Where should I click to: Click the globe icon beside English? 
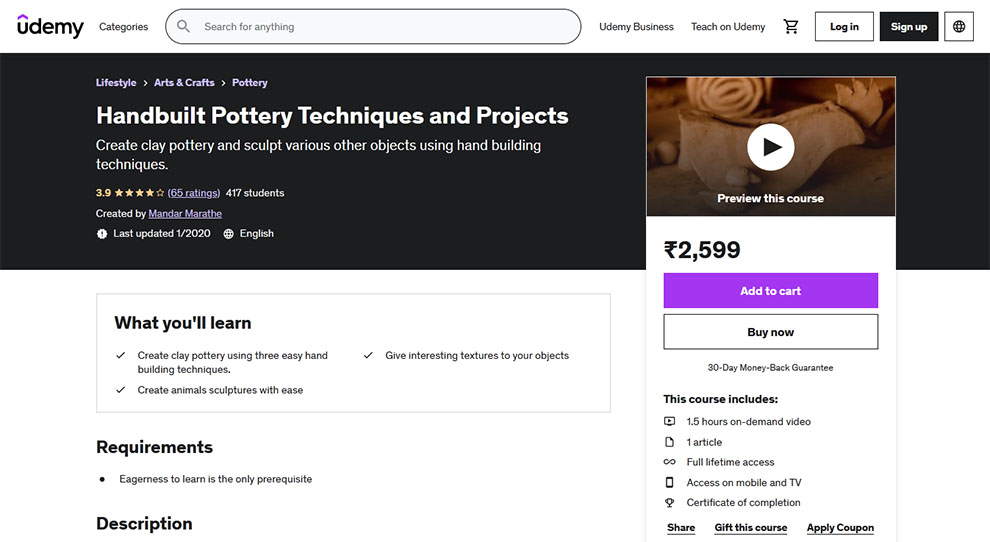point(229,234)
